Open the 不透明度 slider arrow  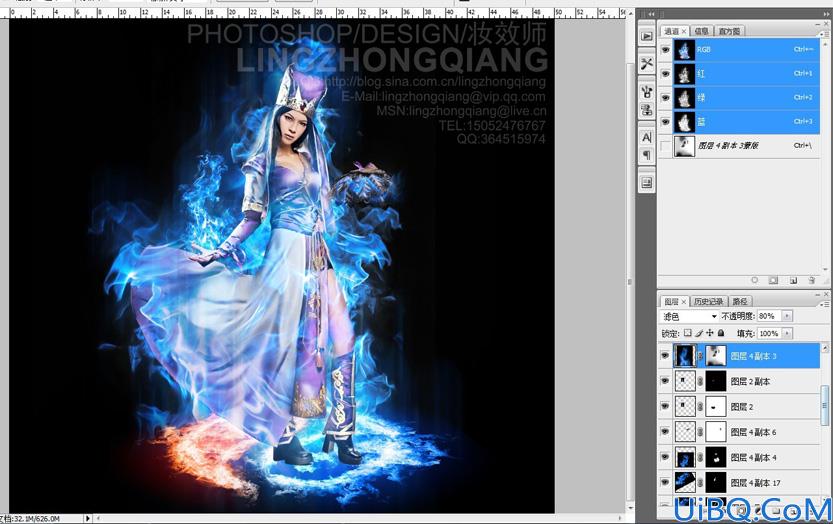point(787,316)
